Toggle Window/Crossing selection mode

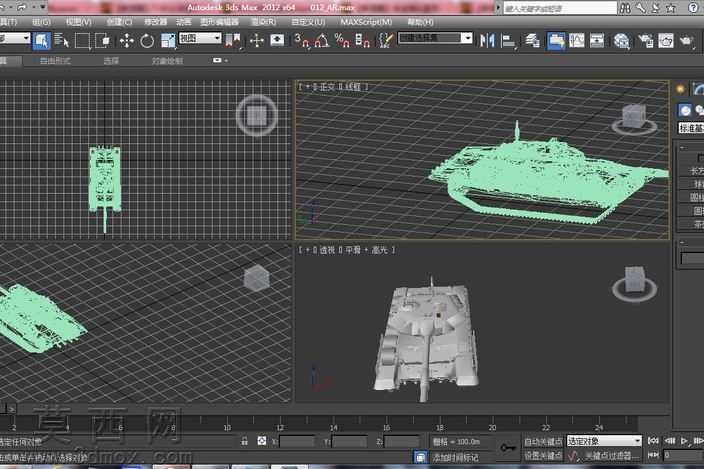click(104, 41)
